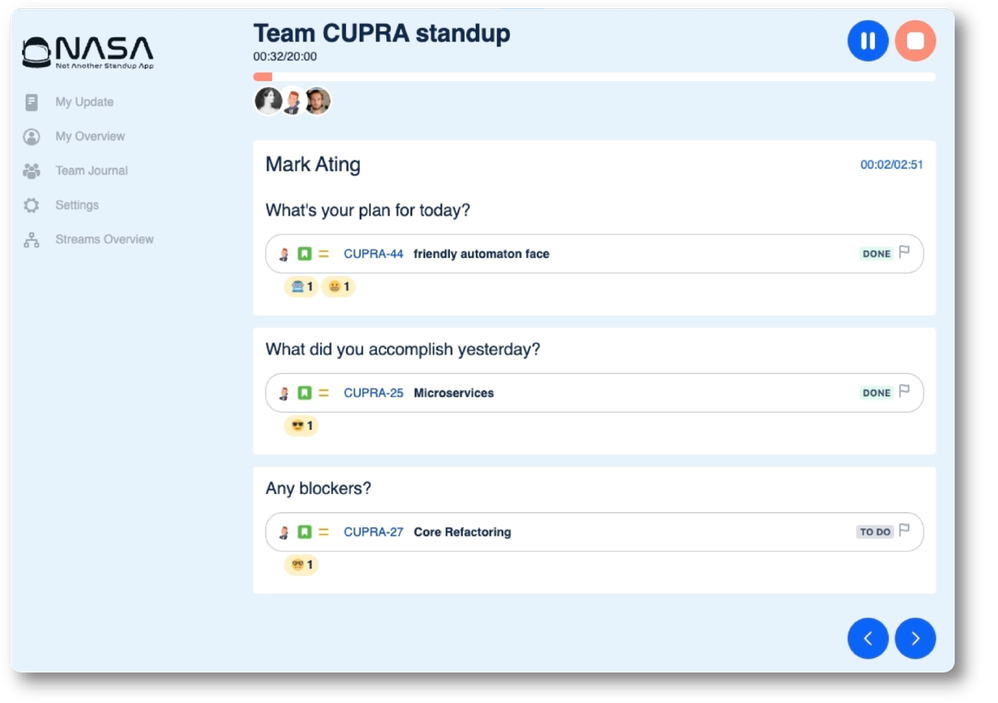Click the assignee avatar on CUPRA-27

[x=283, y=532]
